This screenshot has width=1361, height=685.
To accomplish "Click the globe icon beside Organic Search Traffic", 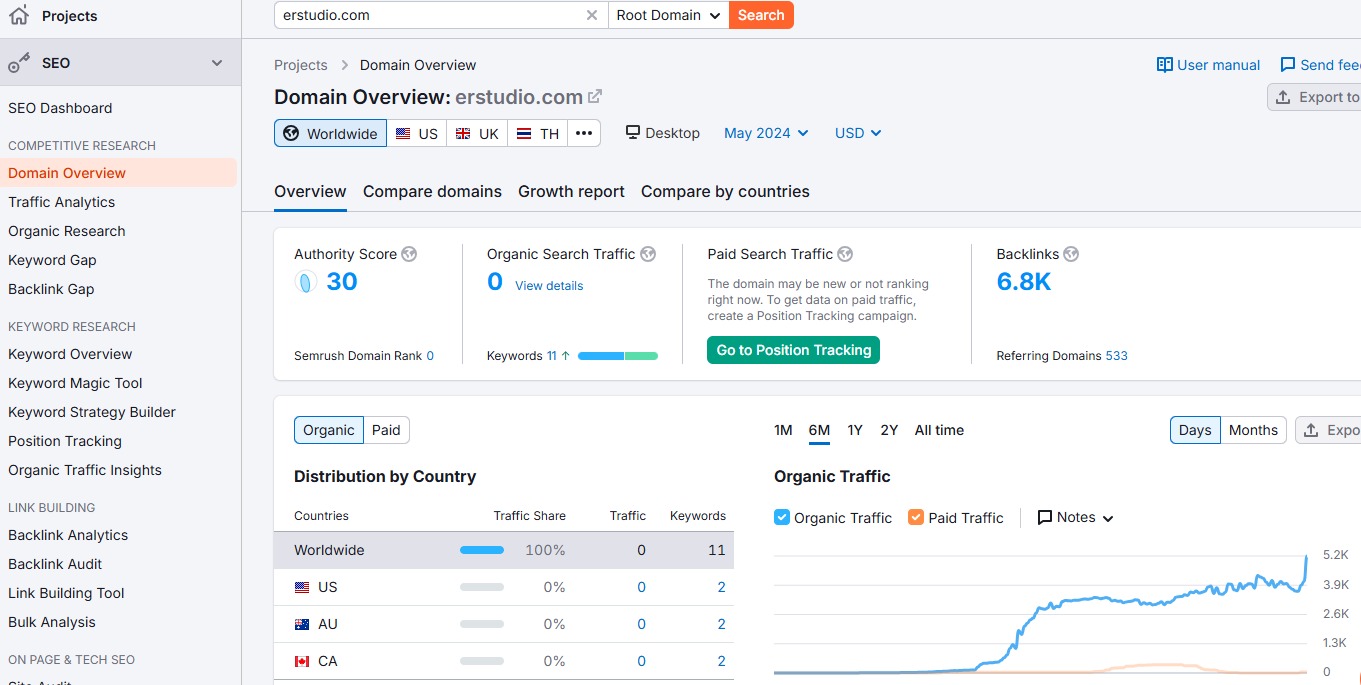I will coord(648,254).
